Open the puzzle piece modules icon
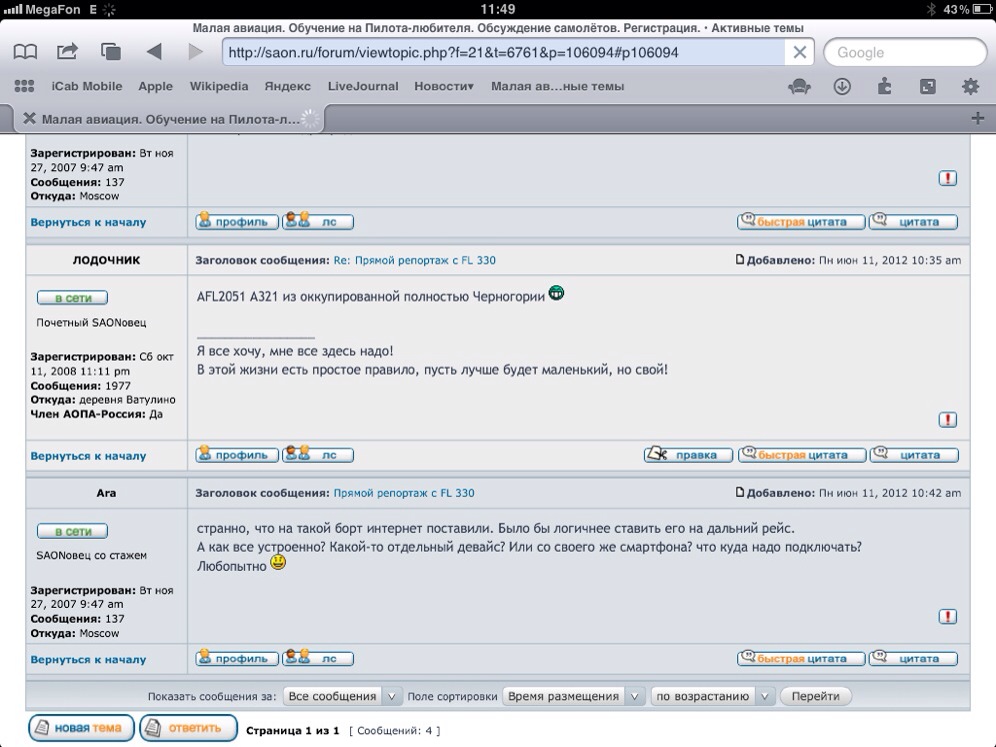Image resolution: width=996 pixels, height=747 pixels. pos(884,87)
